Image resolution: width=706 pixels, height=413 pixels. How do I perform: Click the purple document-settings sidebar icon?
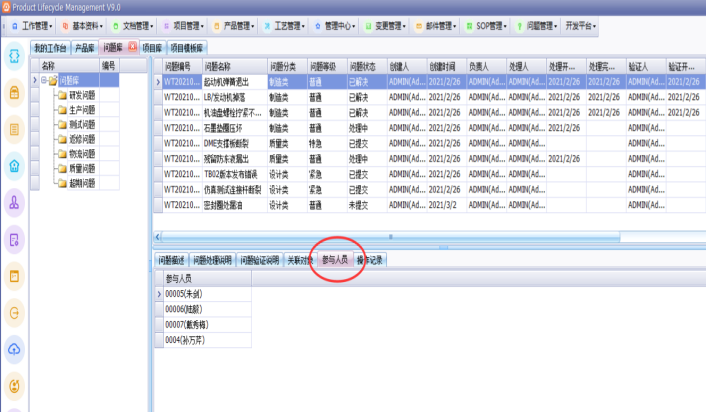coord(14,240)
